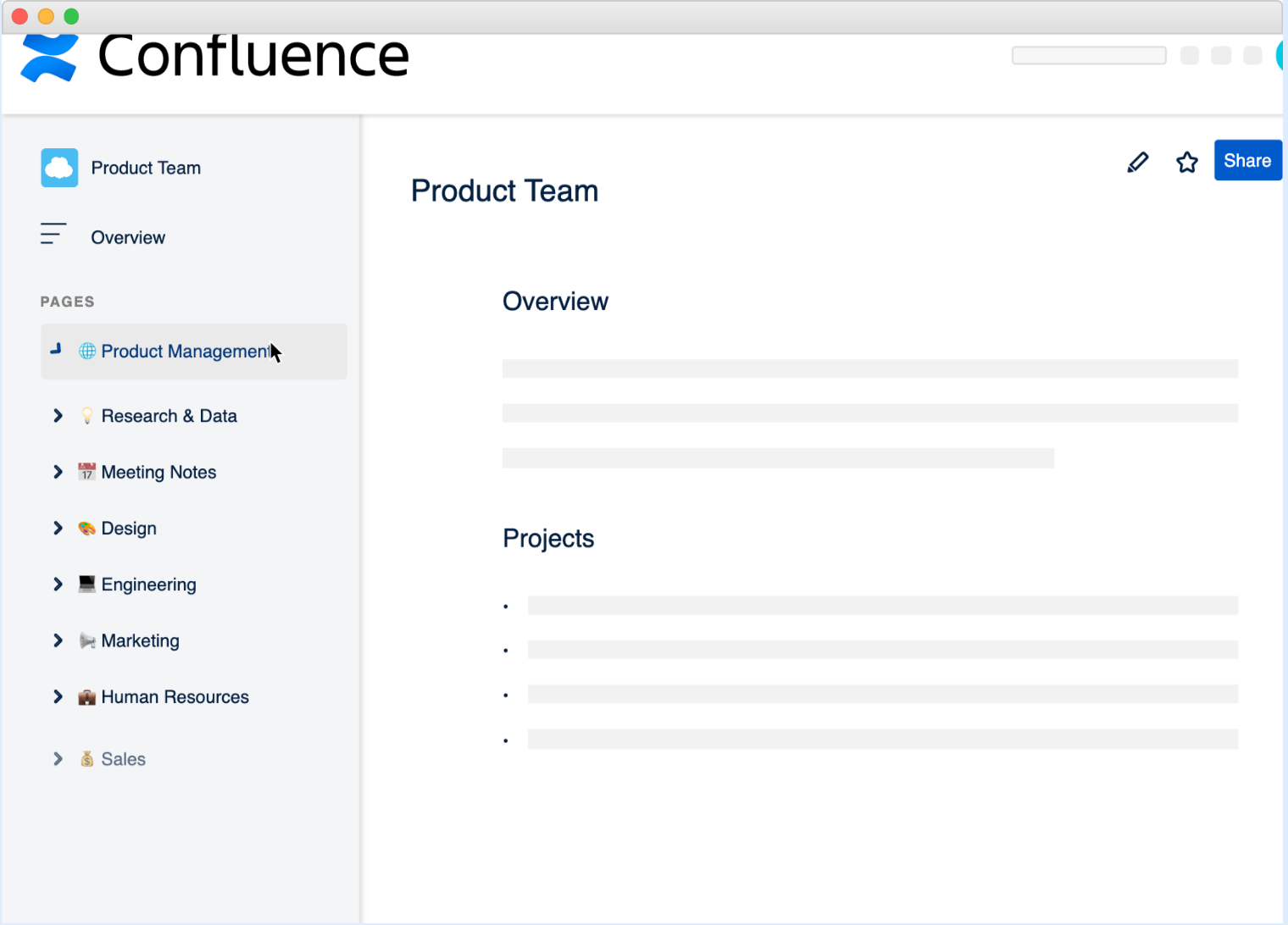Screen dimensions: 1288x925
Task: Expand the Engineering page chevron
Action: (58, 584)
